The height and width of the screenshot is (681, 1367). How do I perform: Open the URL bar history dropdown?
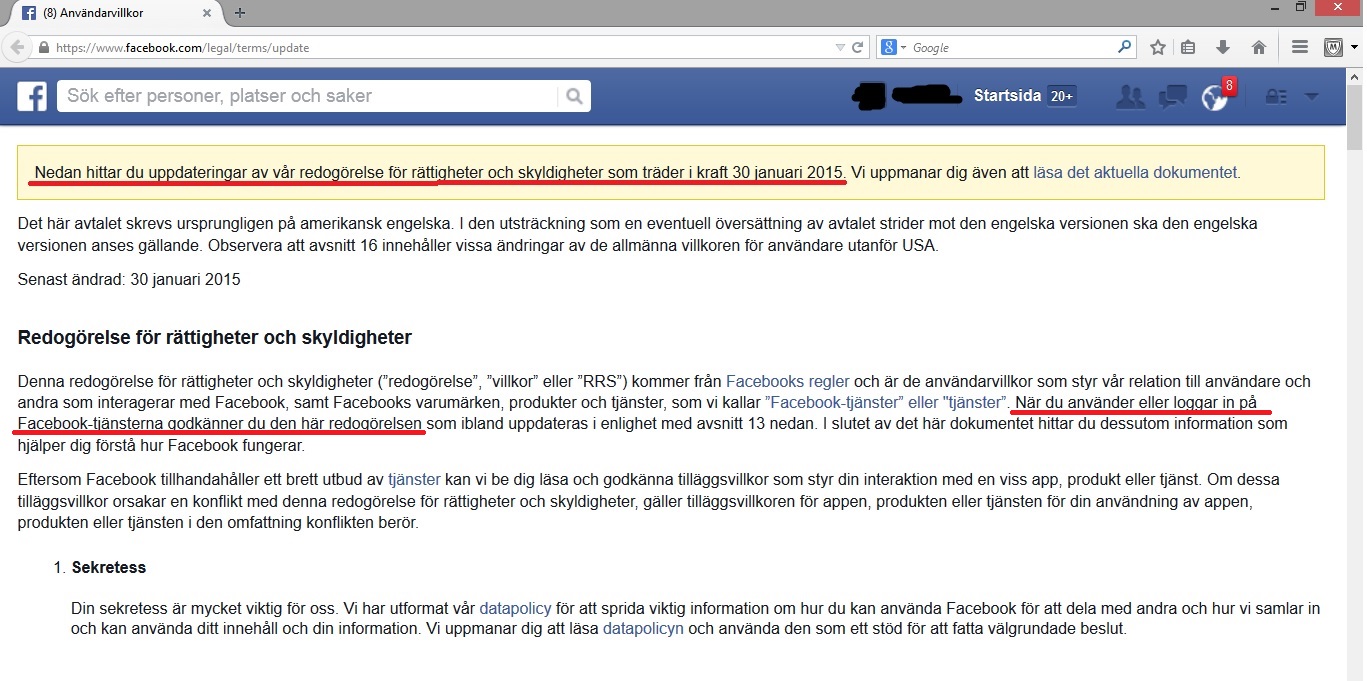pos(840,47)
